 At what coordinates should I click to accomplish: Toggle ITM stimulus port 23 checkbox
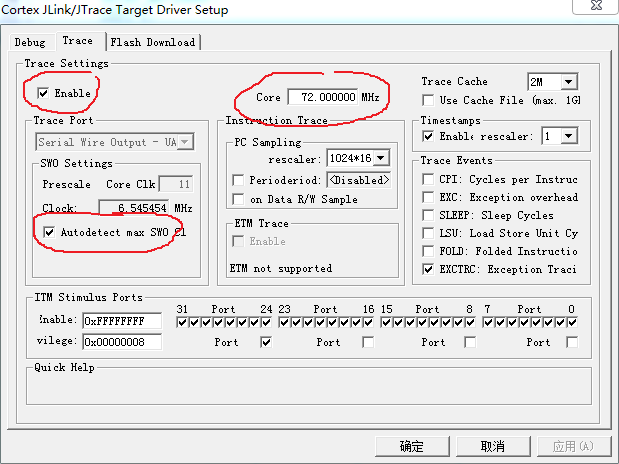284,323
